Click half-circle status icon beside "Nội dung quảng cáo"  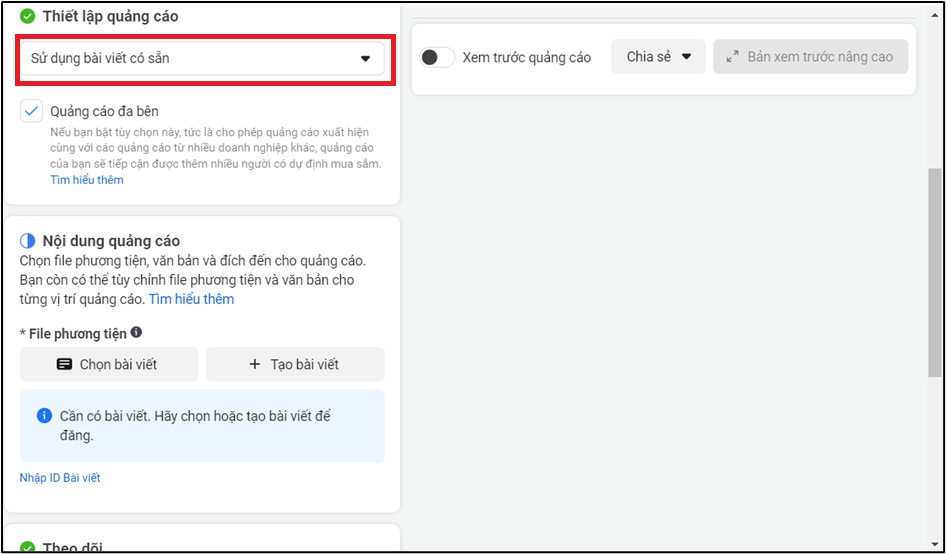28,241
